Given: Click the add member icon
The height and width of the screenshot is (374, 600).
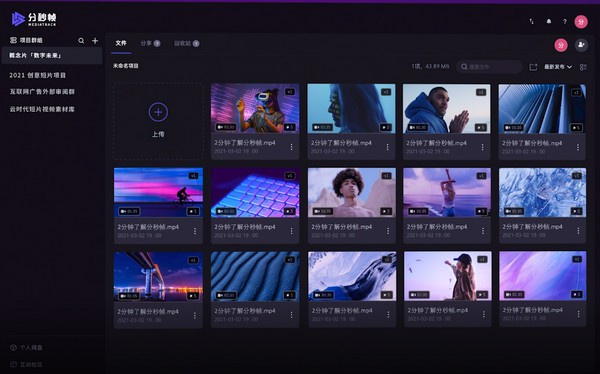Looking at the screenshot, I should [581, 45].
